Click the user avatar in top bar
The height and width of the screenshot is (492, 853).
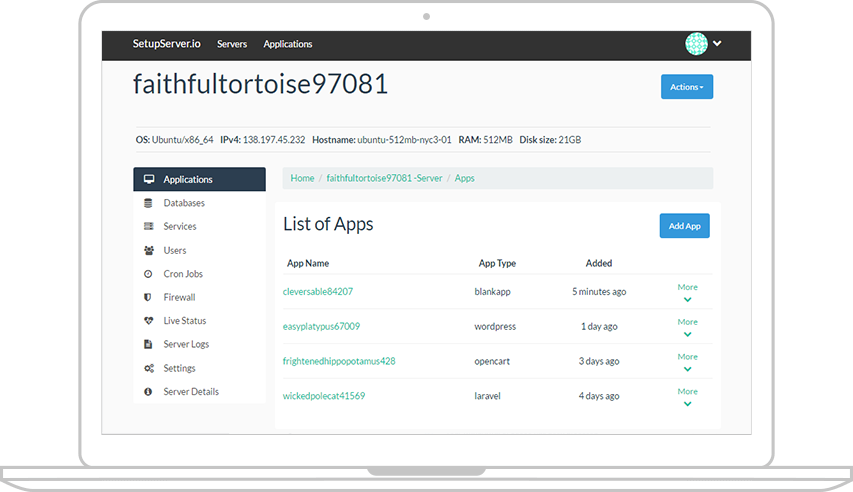pos(696,44)
